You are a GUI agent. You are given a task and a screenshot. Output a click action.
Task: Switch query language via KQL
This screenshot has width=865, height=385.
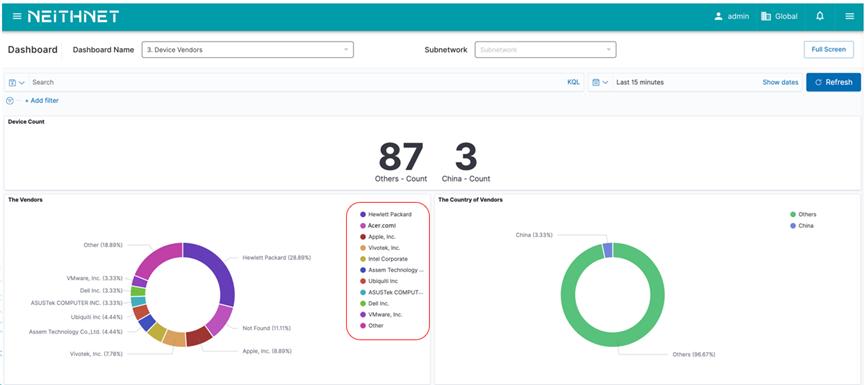[x=574, y=82]
